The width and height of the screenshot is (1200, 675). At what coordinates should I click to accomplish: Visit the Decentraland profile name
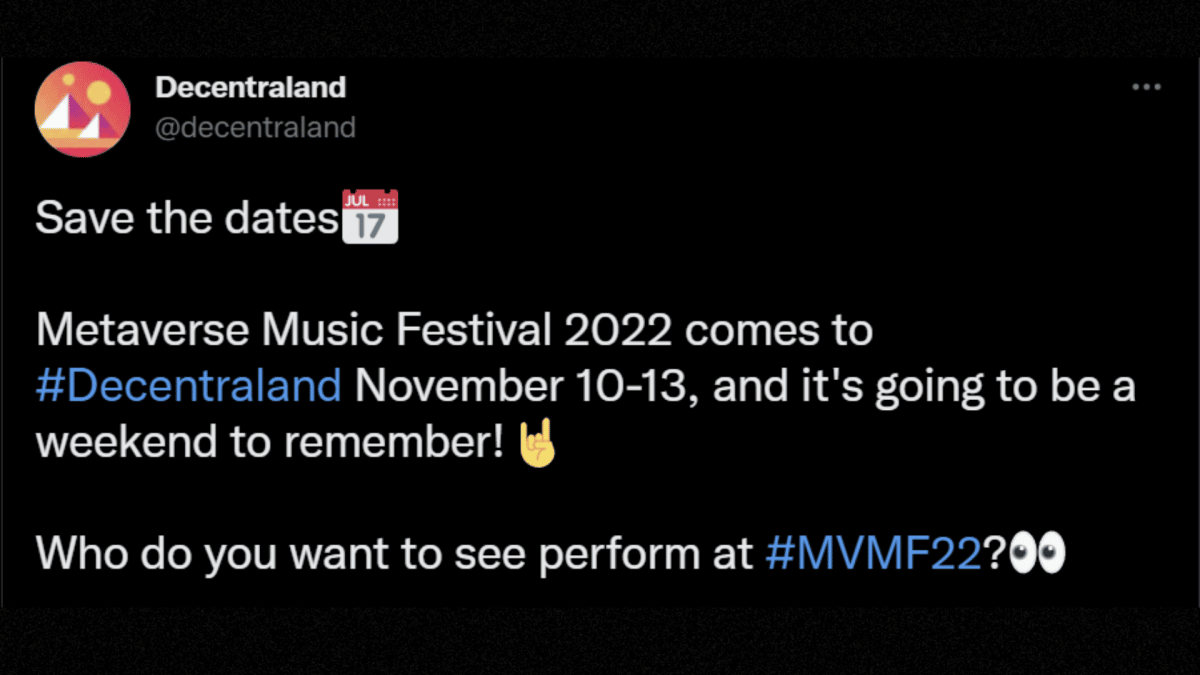coord(250,86)
